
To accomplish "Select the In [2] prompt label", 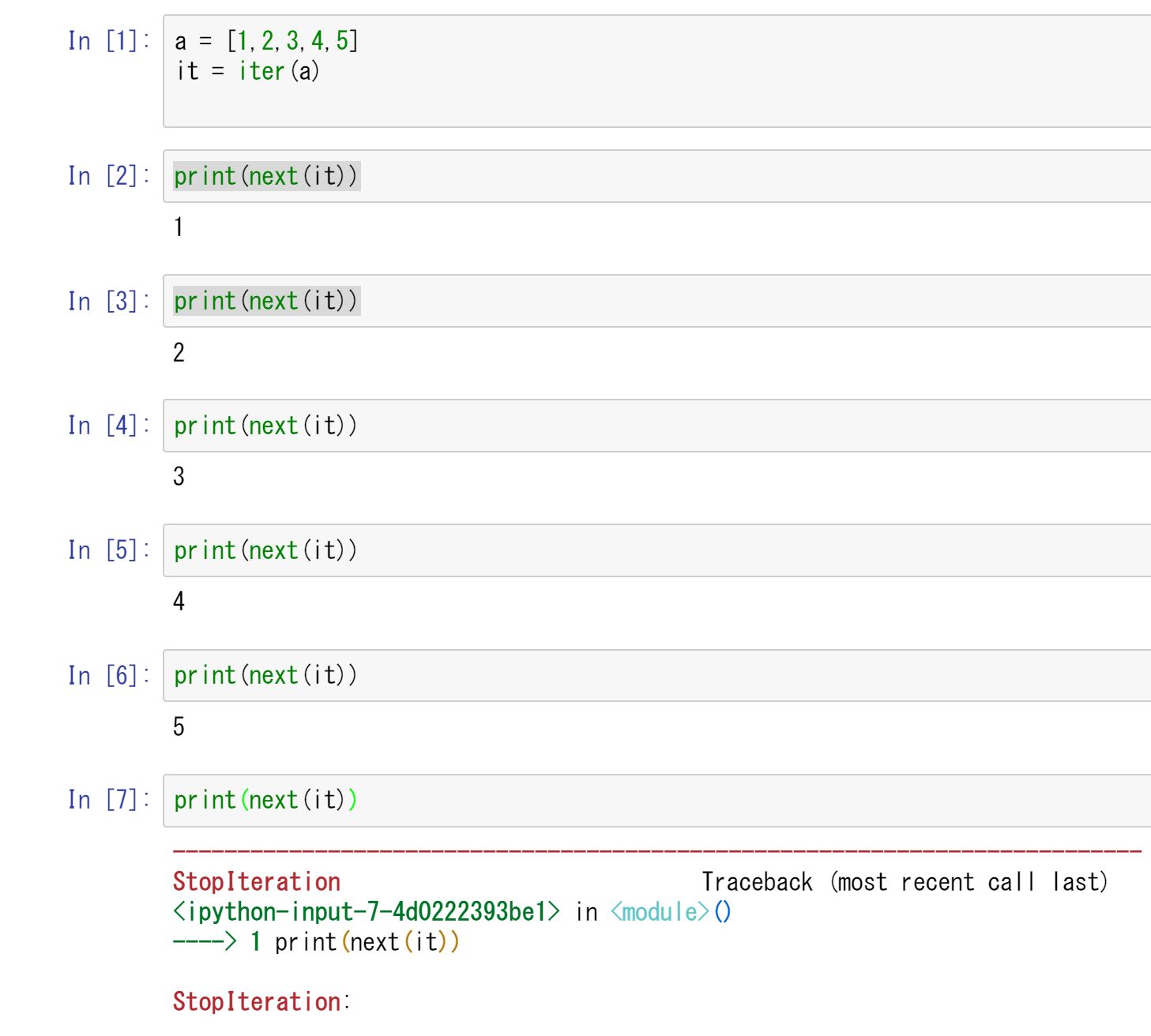I will tap(108, 176).
